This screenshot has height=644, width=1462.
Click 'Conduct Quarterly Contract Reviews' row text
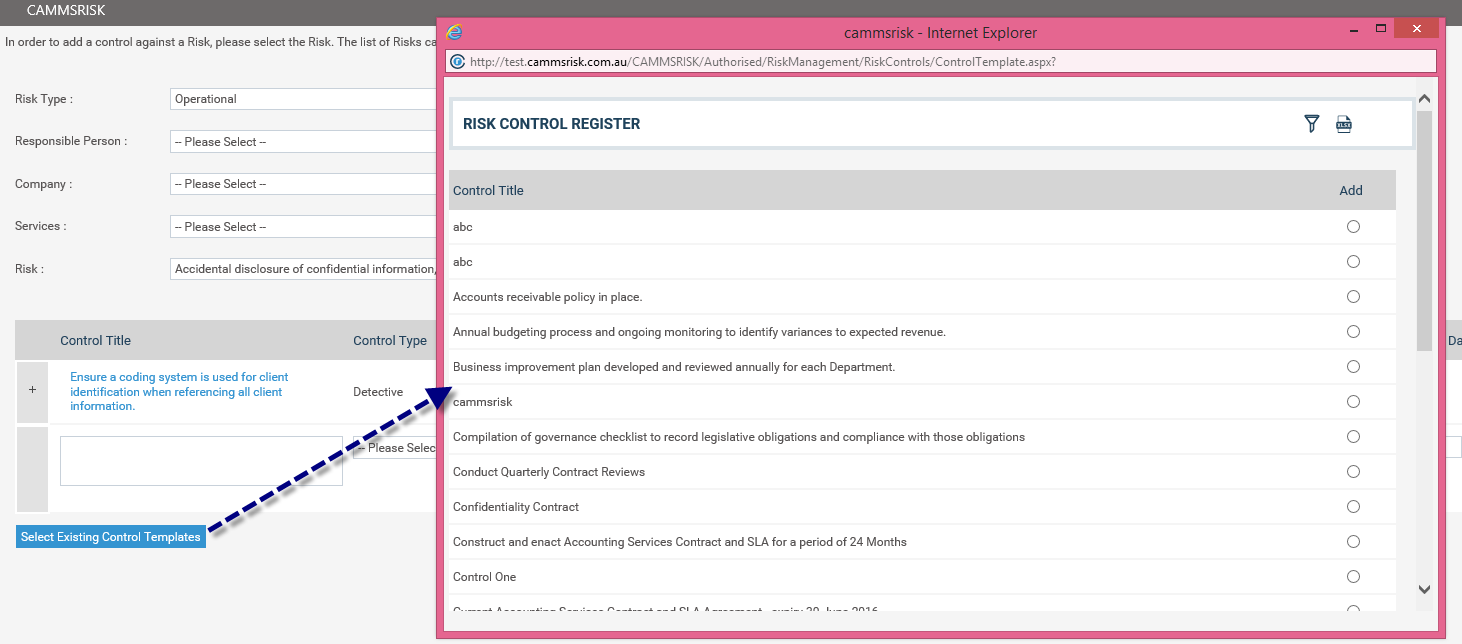pyautogui.click(x=549, y=472)
